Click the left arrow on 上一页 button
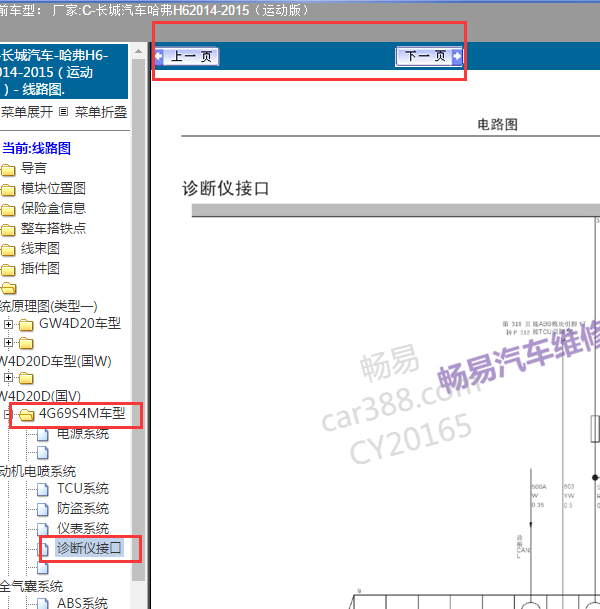 click(159, 57)
